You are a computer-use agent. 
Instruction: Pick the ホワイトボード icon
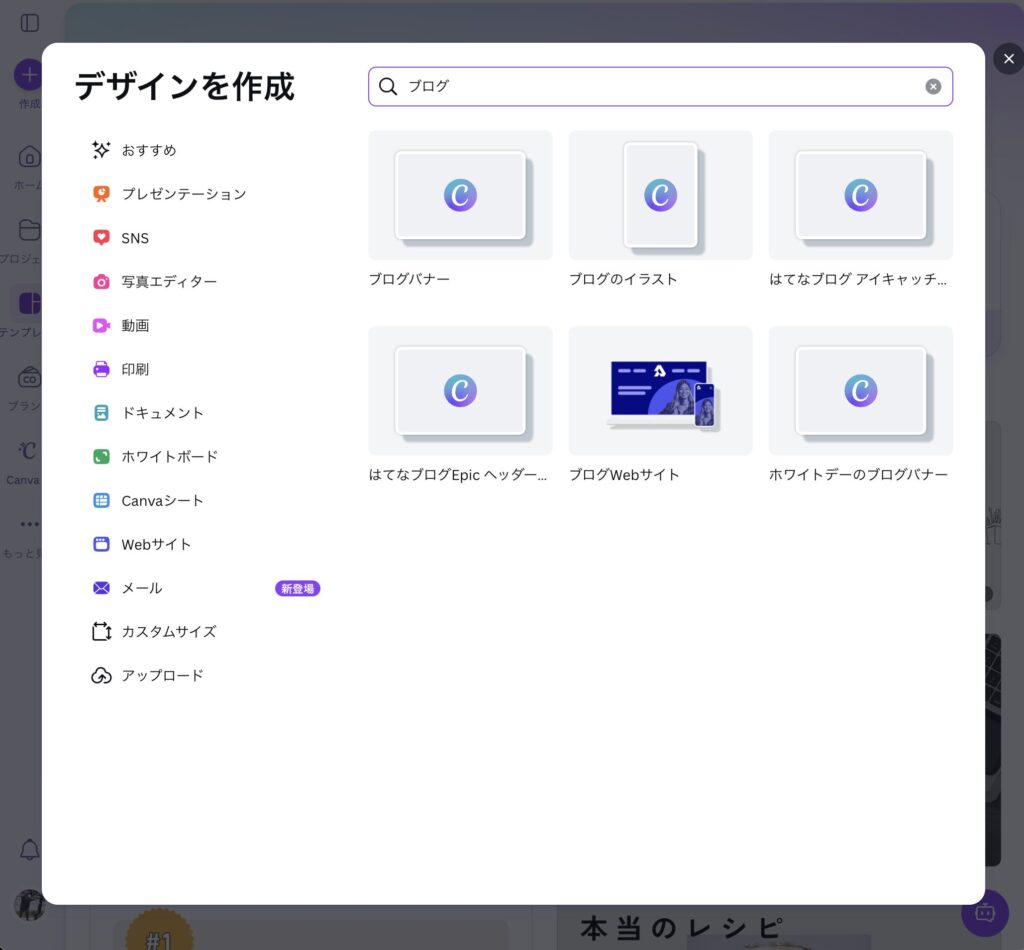101,456
